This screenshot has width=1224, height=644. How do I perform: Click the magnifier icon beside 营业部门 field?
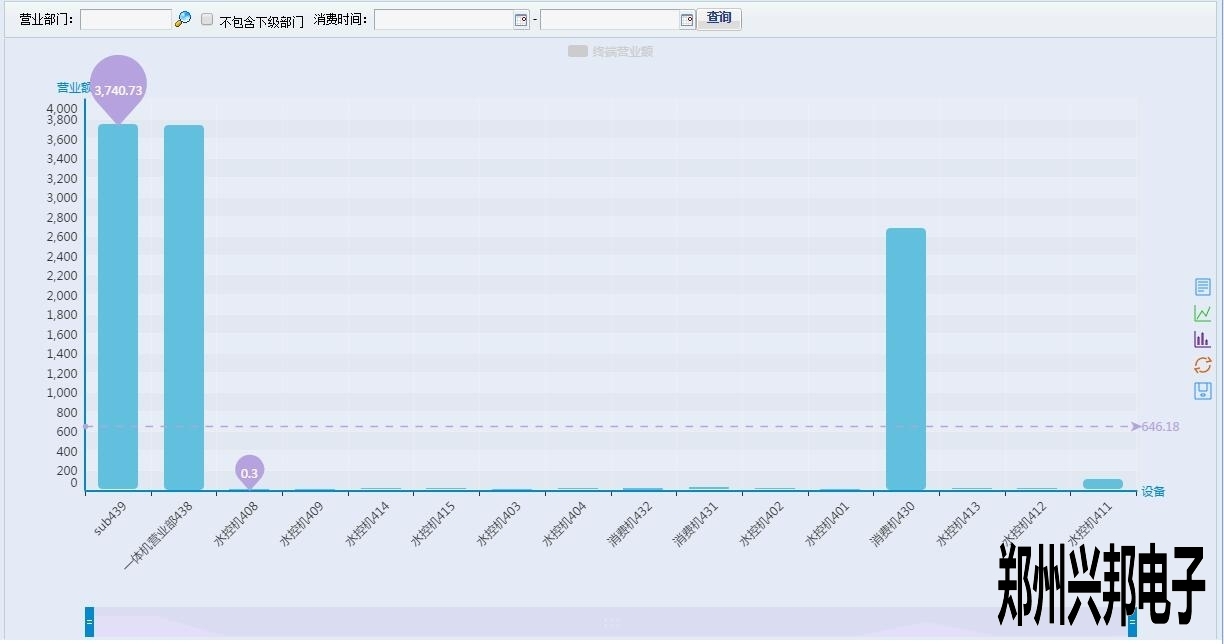pyautogui.click(x=183, y=19)
